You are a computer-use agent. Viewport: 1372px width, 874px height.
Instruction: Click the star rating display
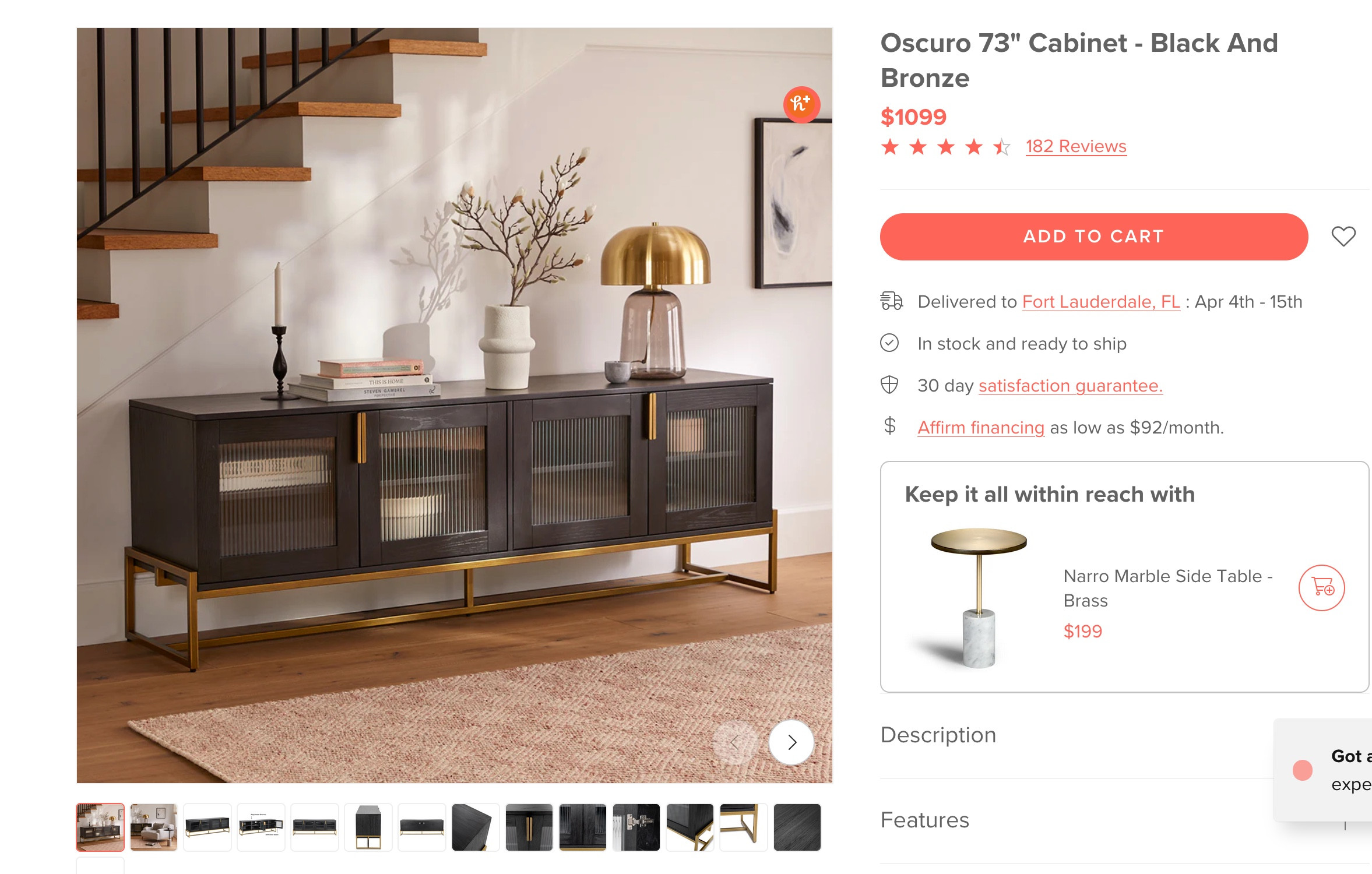(x=946, y=147)
